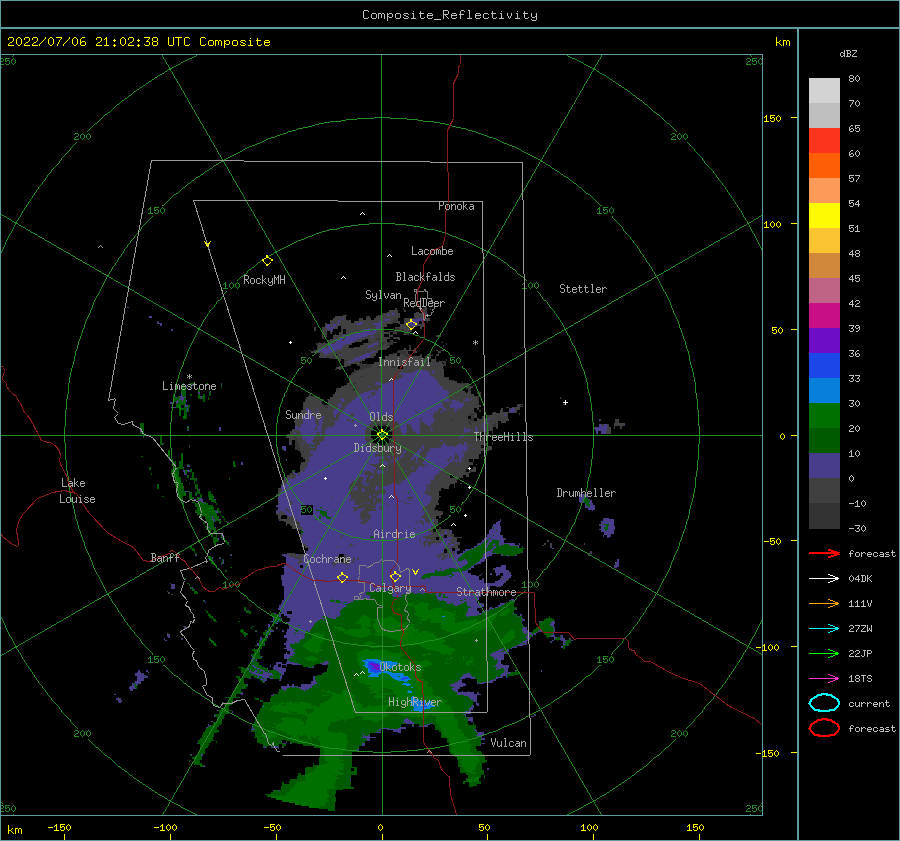Click the red forecast ellipse legend icon

824,728
